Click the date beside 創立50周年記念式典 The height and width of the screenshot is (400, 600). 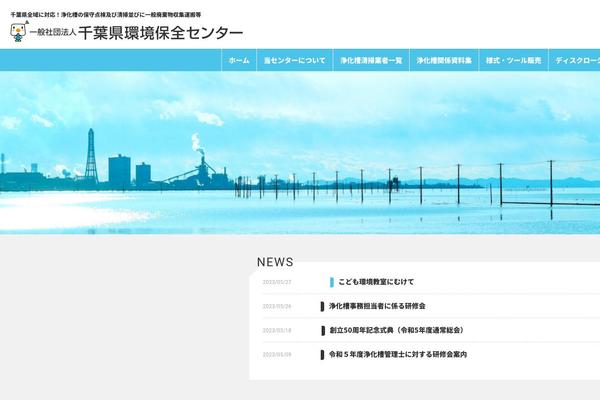[x=277, y=330]
